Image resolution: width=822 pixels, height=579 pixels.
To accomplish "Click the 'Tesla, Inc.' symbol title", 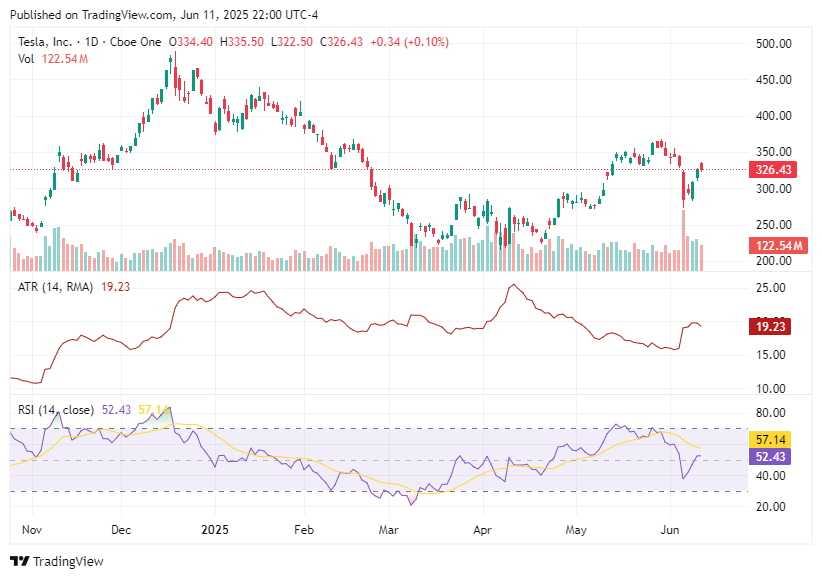I will tap(45, 42).
